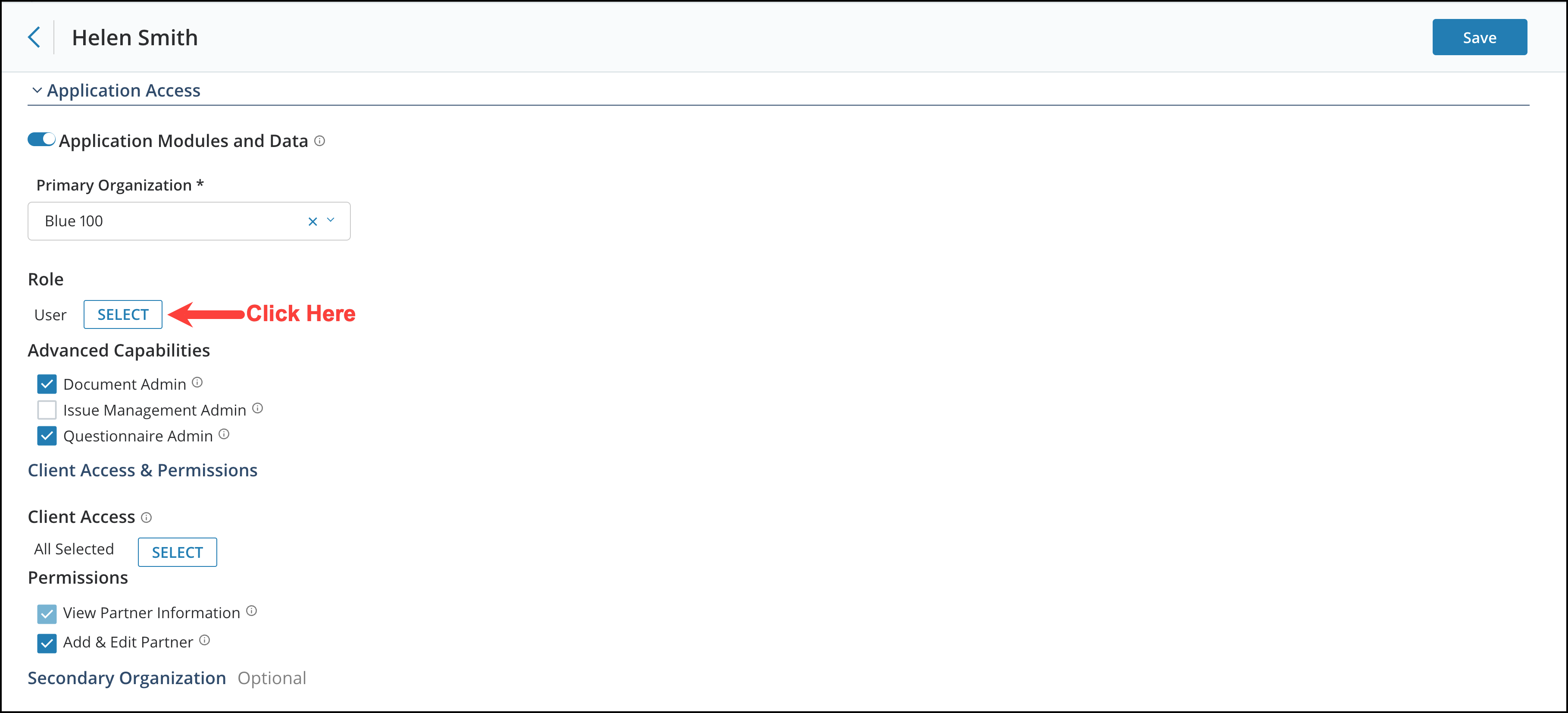Click the Questionnaire Admin info icon
Screen dimensions: 1568x713
[x=224, y=434]
